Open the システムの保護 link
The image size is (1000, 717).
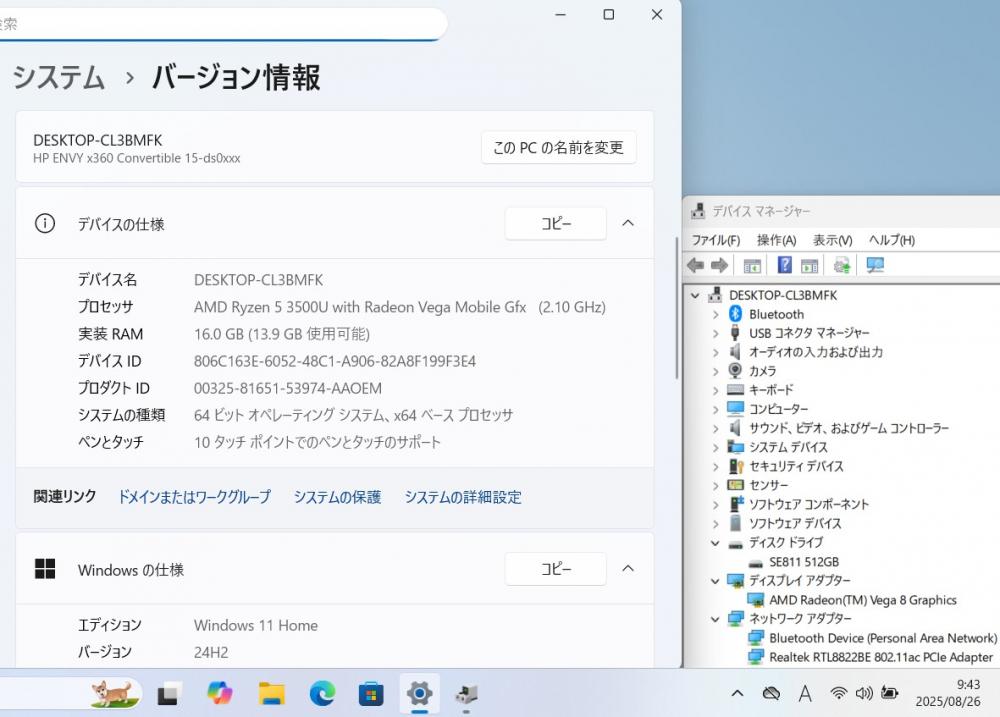(x=337, y=497)
